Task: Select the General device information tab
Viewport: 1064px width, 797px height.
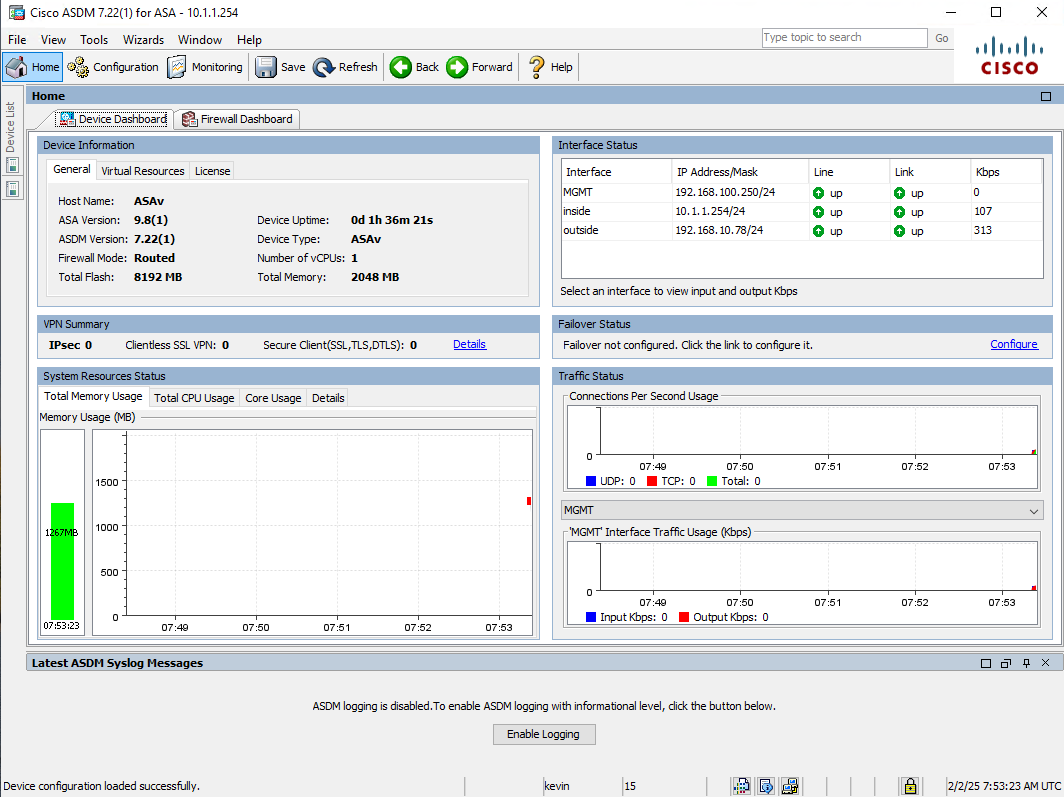Action: click(72, 170)
